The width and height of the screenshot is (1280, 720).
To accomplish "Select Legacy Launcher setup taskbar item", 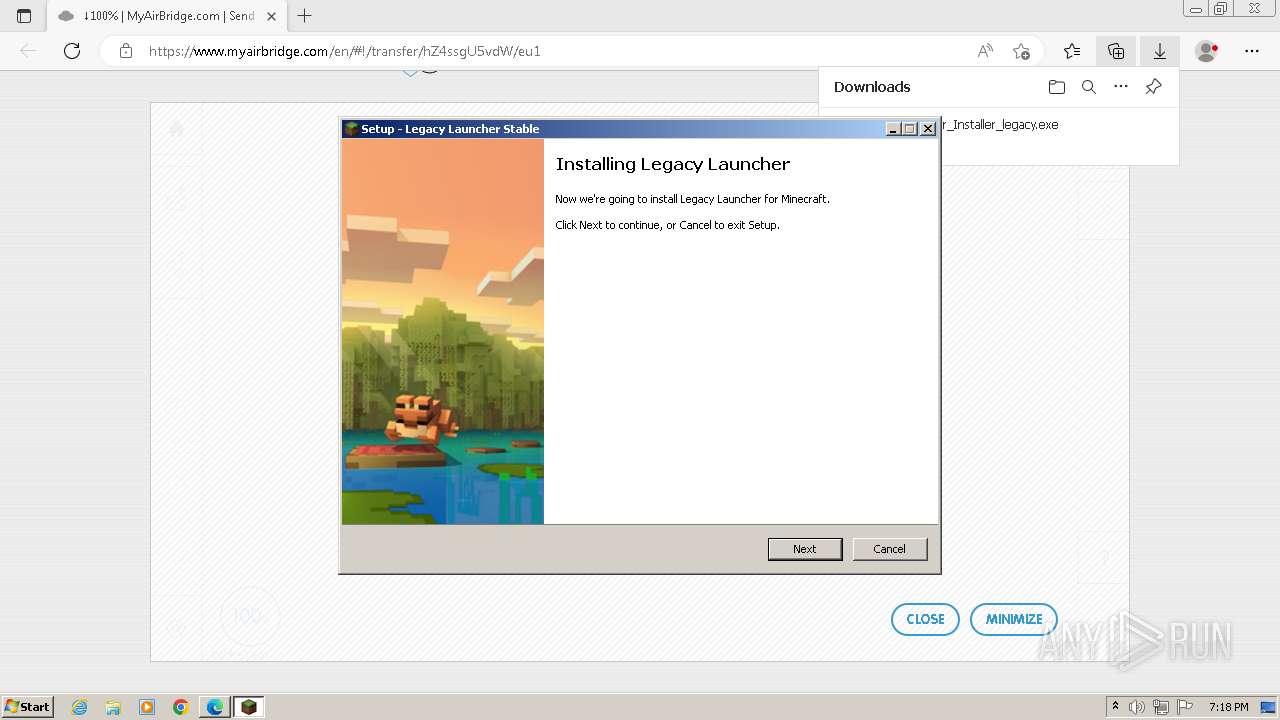I will tap(249, 707).
